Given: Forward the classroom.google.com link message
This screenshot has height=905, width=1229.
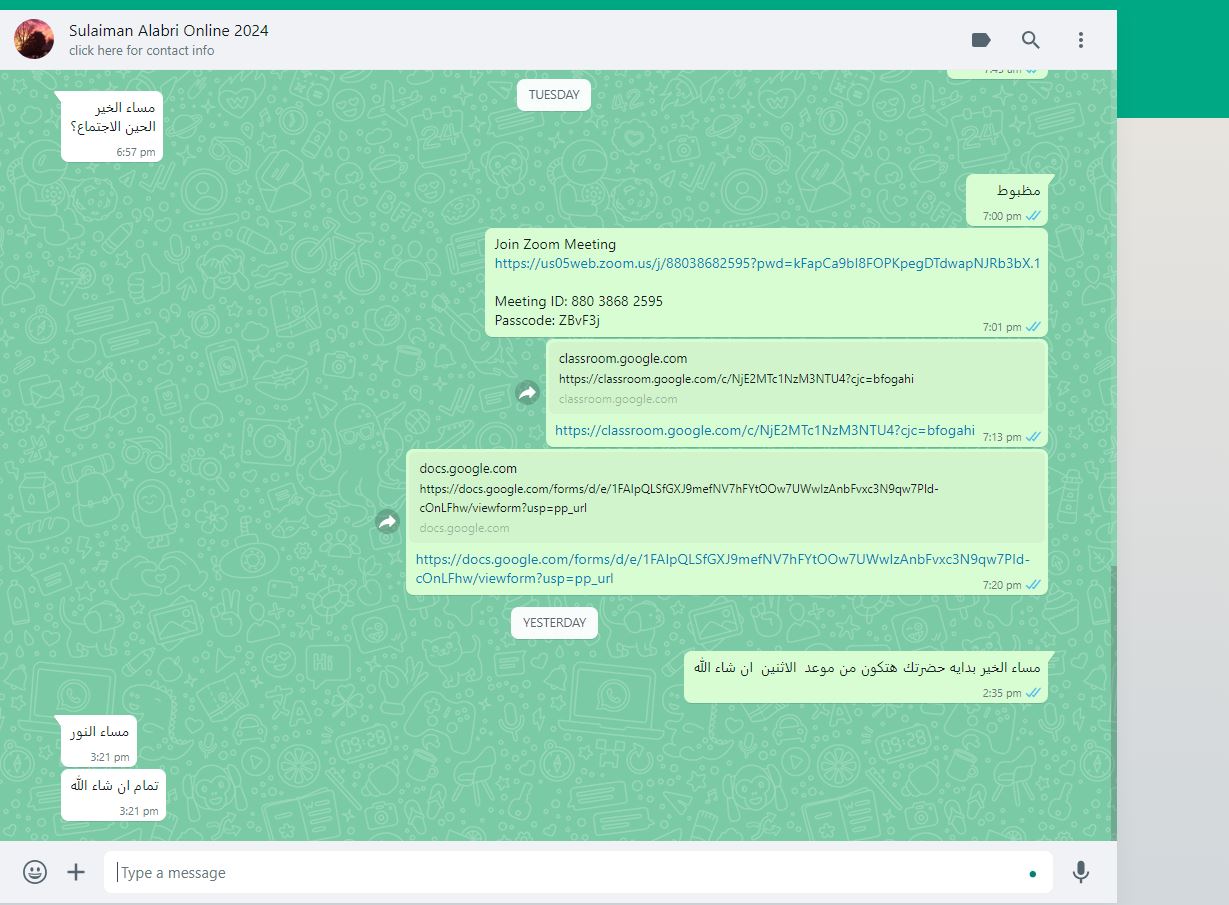Looking at the screenshot, I should pyautogui.click(x=527, y=393).
